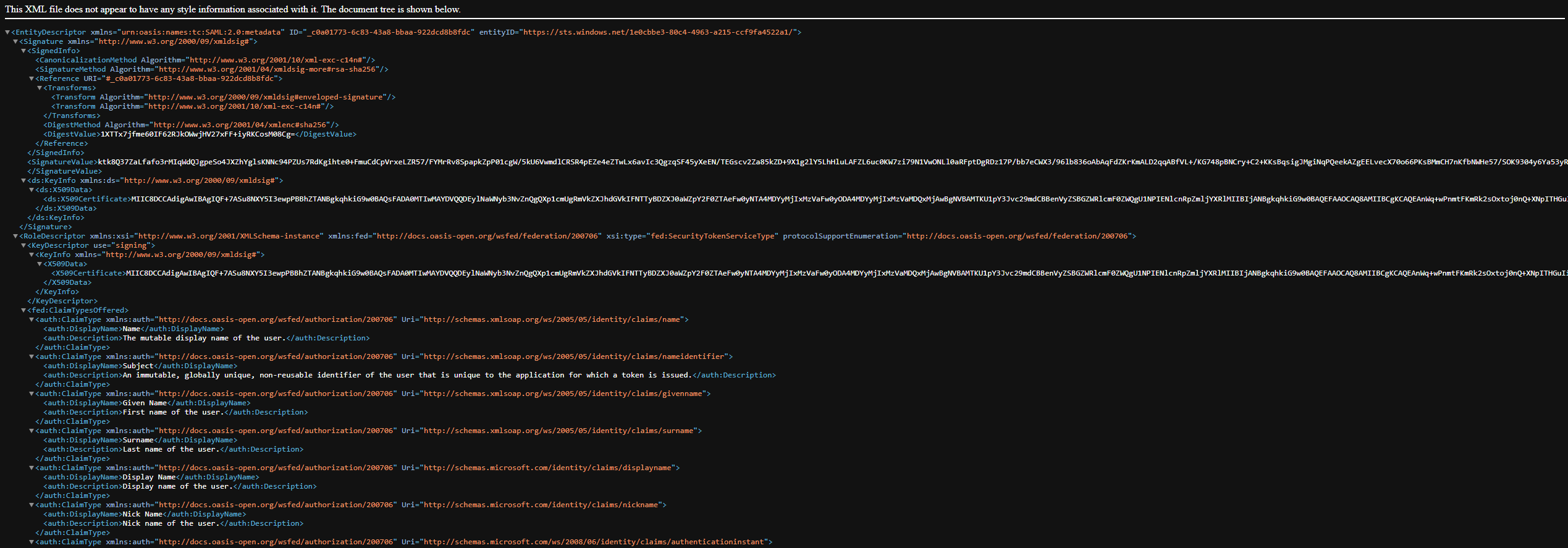
Task: Click DisplayName value 'Surname'
Action: 138,440
